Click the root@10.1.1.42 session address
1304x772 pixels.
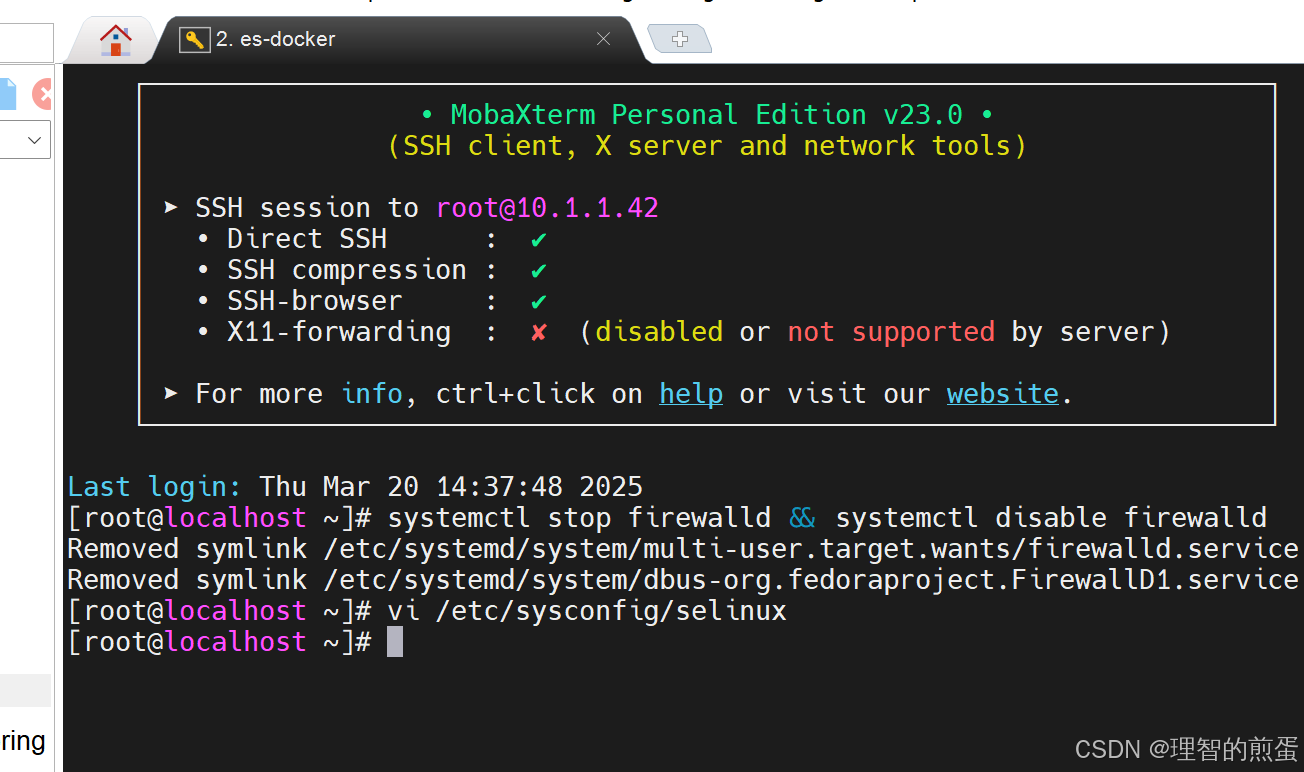tap(547, 208)
